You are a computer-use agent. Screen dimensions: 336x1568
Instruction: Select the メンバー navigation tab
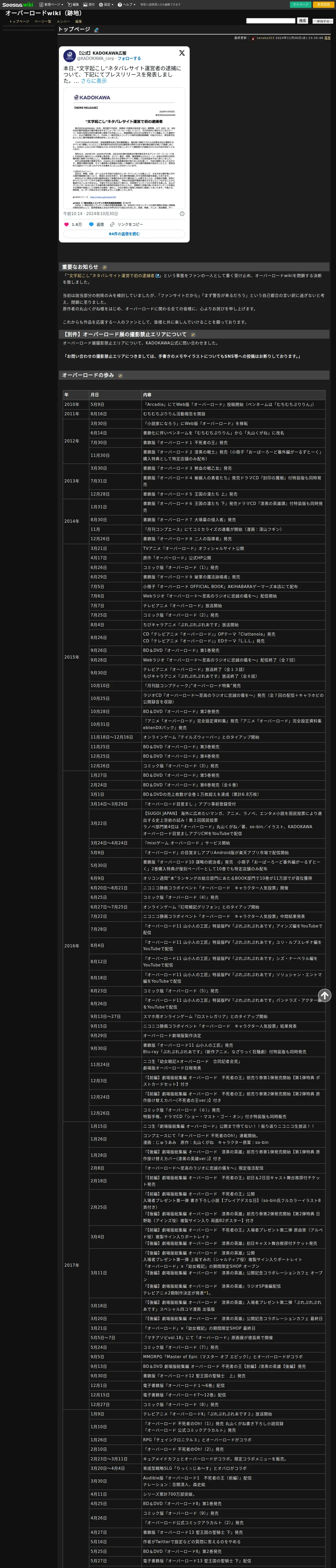point(63,21)
